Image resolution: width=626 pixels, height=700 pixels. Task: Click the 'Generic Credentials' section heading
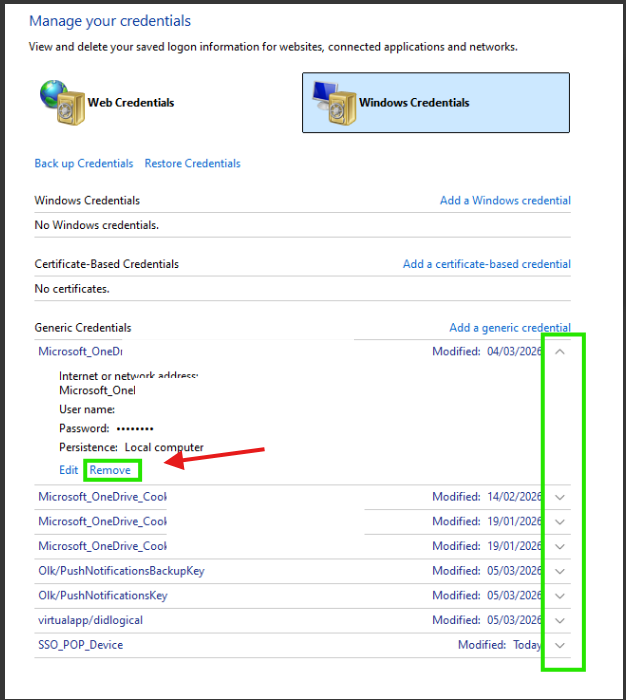point(83,328)
